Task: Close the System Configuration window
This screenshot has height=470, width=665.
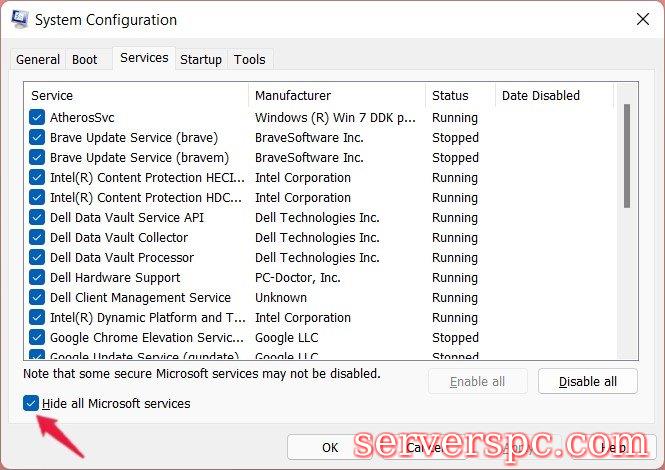Action: (x=640, y=19)
